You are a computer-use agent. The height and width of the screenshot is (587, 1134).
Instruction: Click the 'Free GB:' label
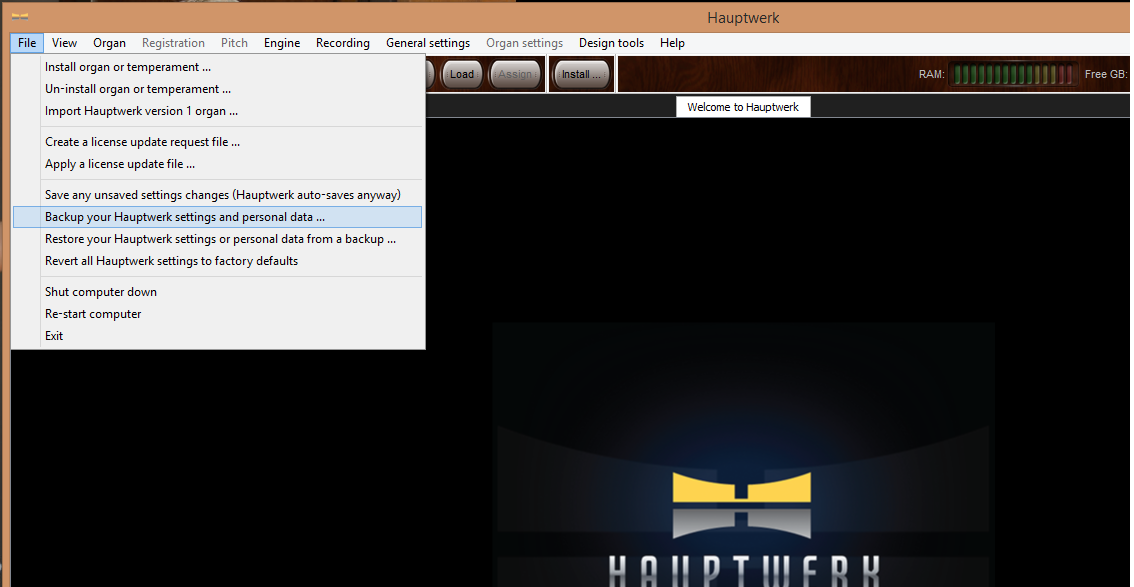[x=1106, y=74]
